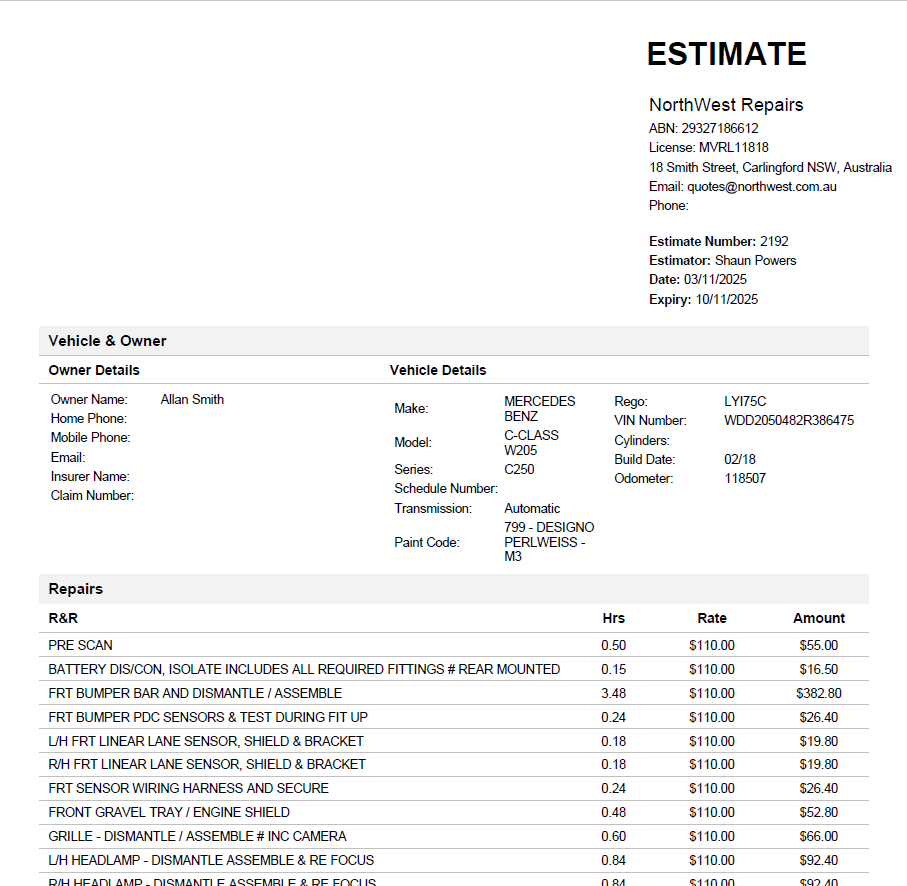Image resolution: width=907 pixels, height=886 pixels.
Task: Select the PRE SCAN line item
Action: pos(81,645)
